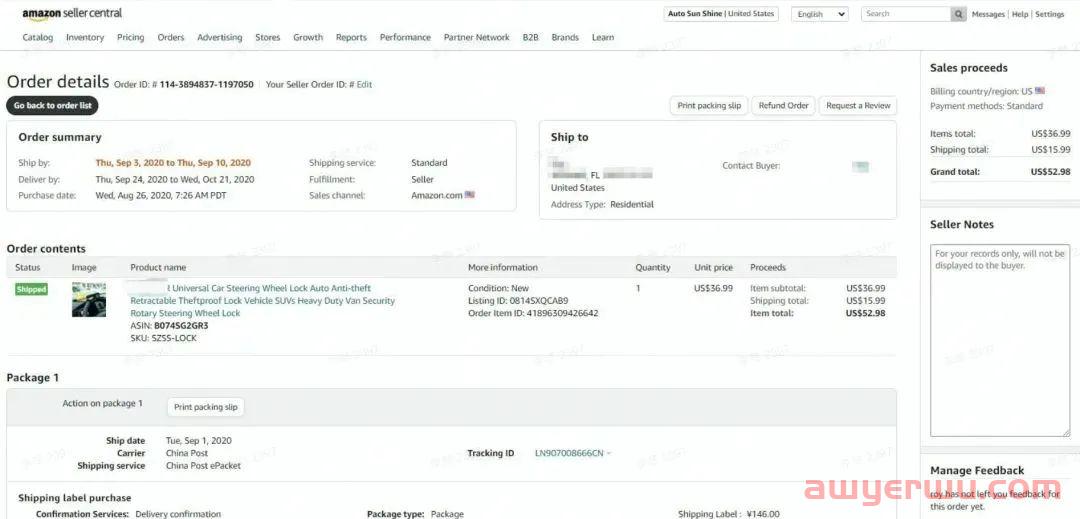
Task: Open the Brands menu
Action: click(x=565, y=37)
